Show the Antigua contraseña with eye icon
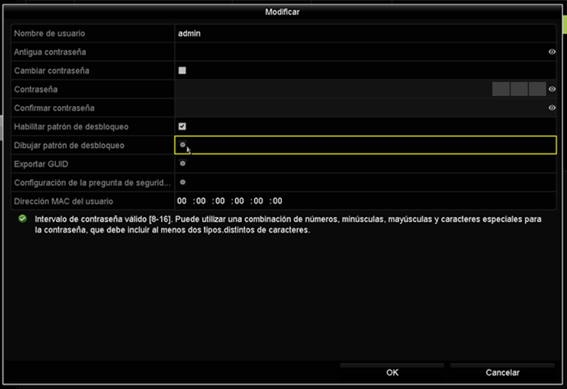 point(552,52)
